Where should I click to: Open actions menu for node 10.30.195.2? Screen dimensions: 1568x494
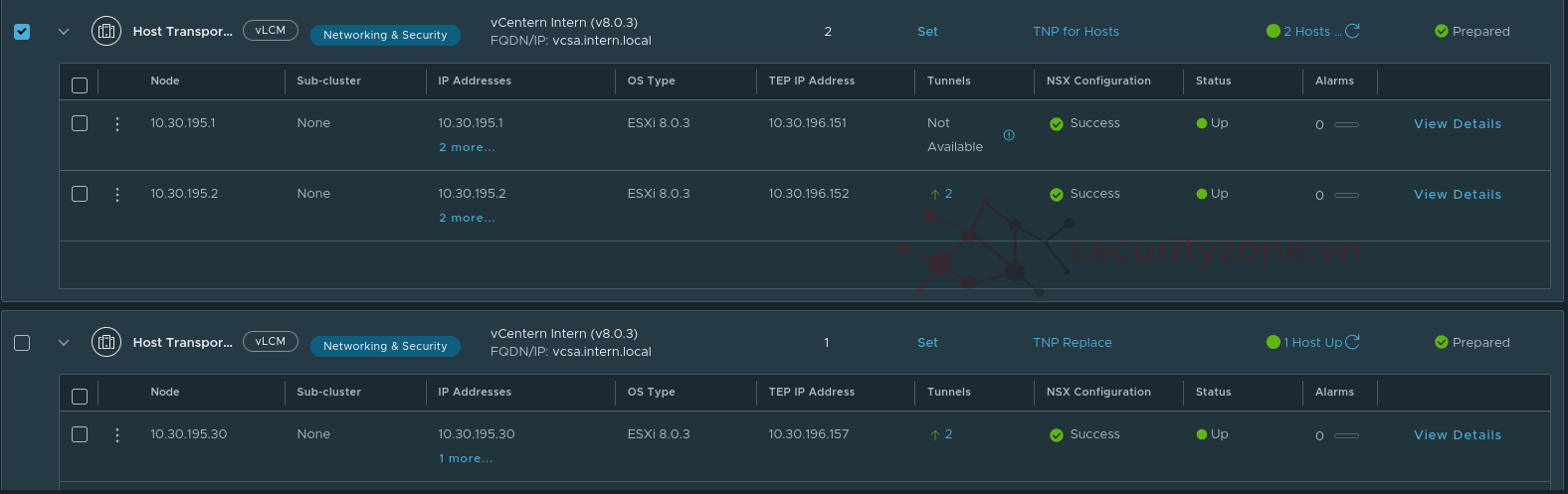[117, 195]
